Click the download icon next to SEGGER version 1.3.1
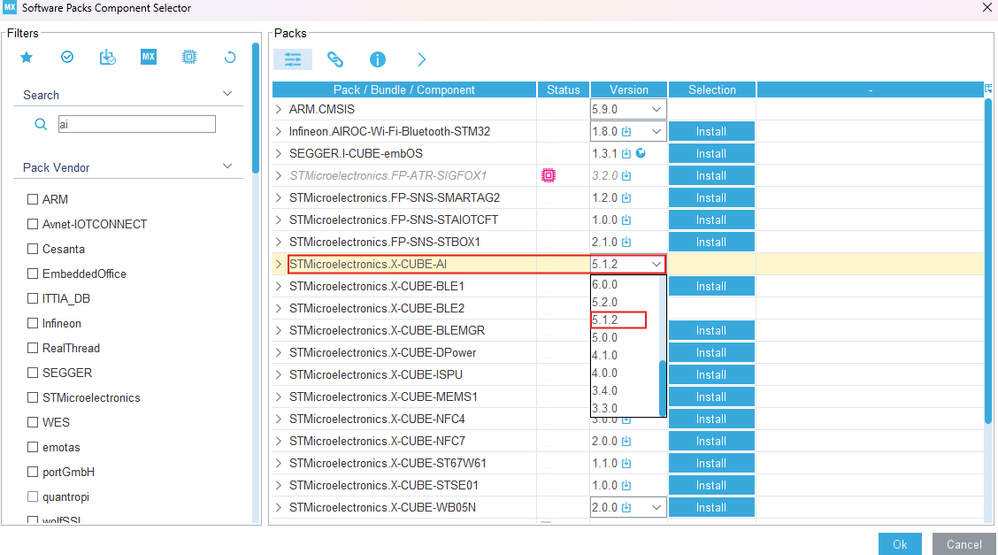Viewport: 998px width, 555px height. point(626,153)
